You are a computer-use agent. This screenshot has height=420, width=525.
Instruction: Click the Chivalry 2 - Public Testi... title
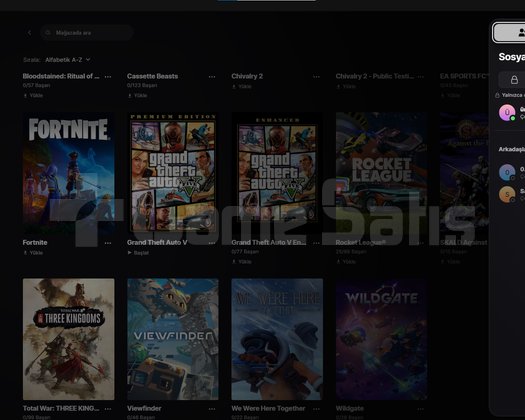click(375, 76)
